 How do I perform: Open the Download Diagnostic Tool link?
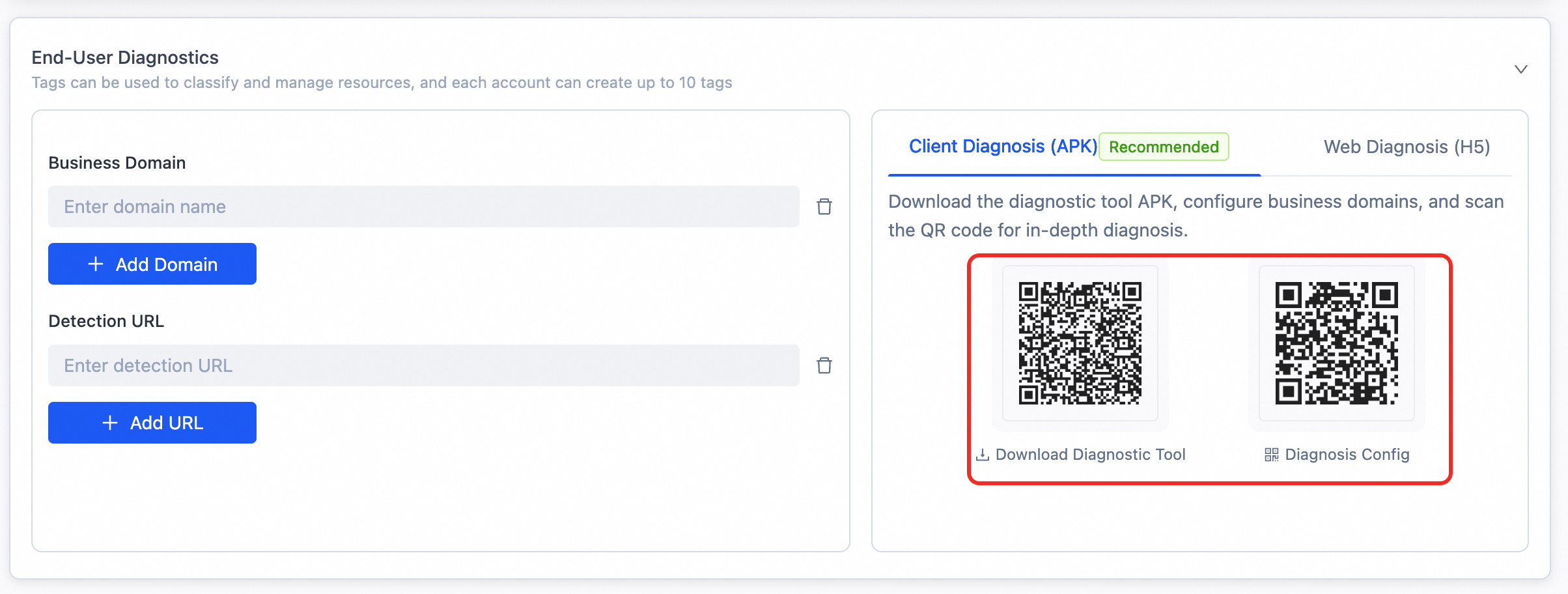(1091, 455)
